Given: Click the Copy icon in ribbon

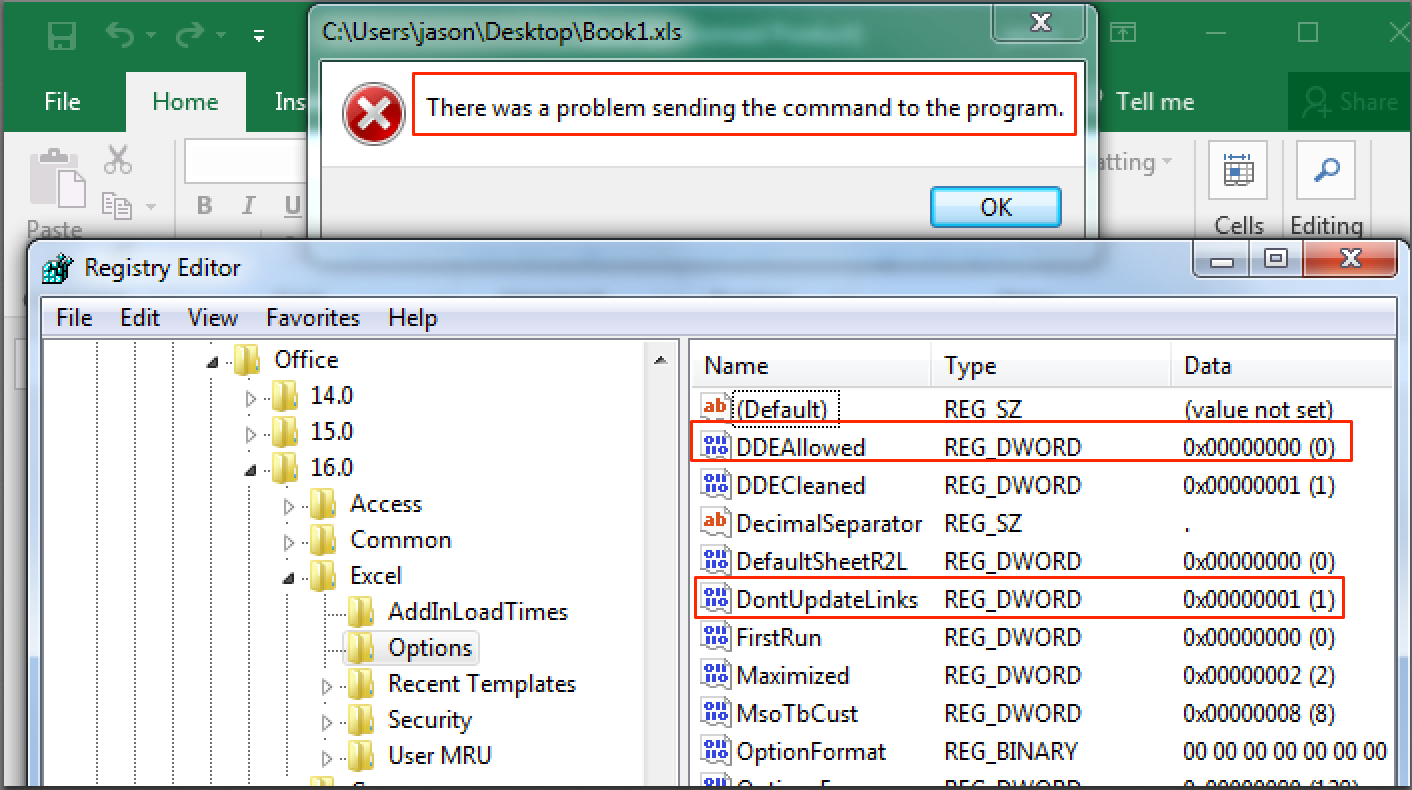Looking at the screenshot, I should (118, 206).
